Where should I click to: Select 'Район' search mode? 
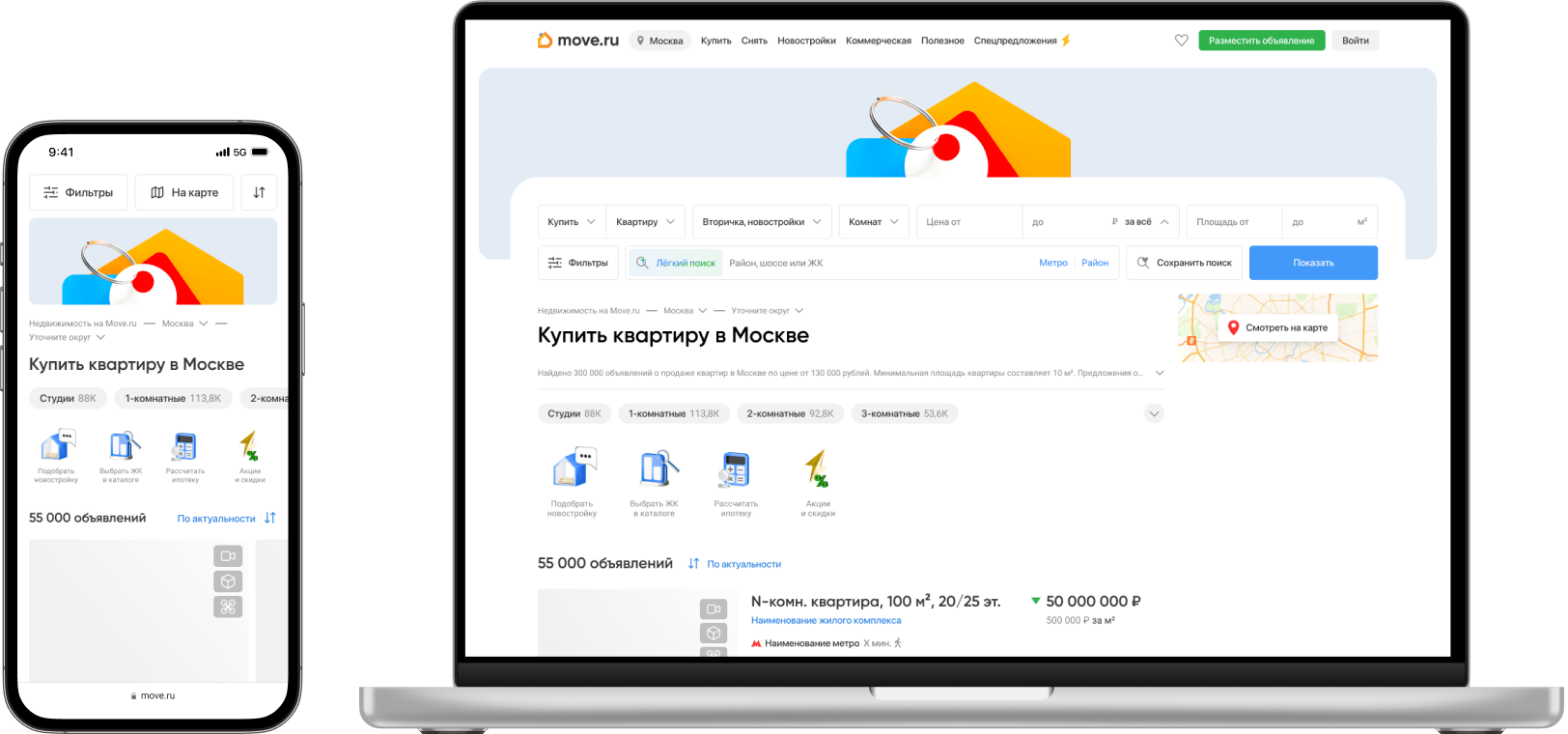tap(1095, 263)
